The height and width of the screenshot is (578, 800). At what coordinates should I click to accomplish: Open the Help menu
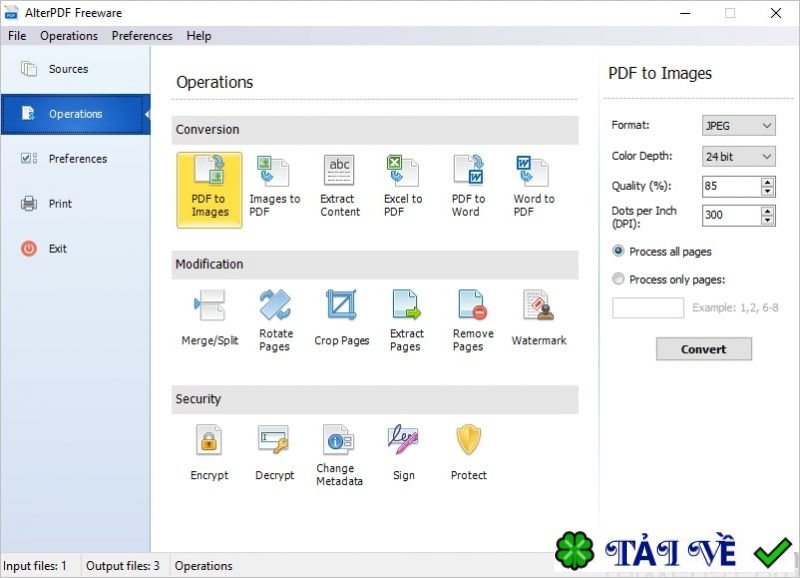click(x=198, y=36)
